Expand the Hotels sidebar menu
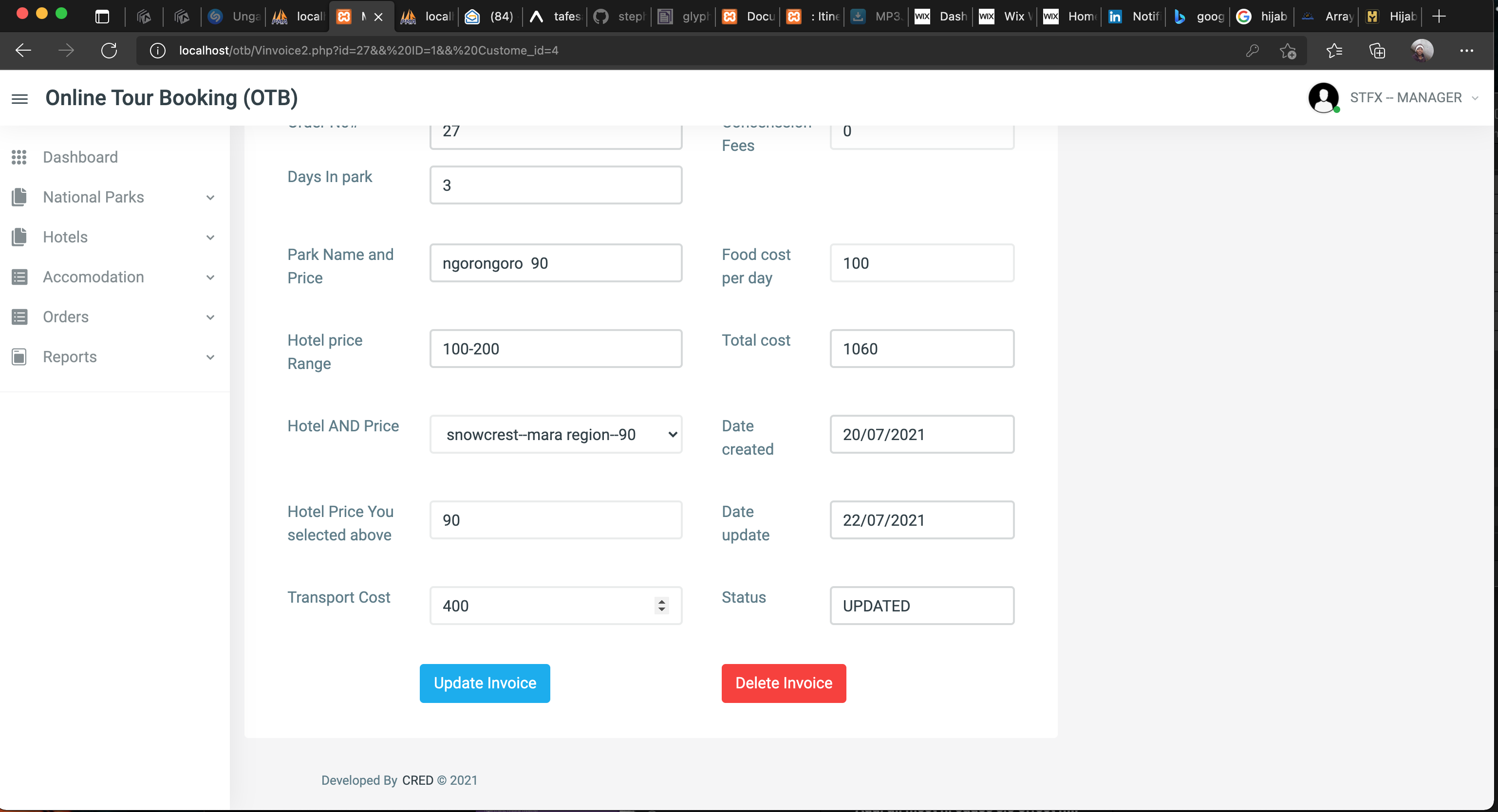 point(210,237)
